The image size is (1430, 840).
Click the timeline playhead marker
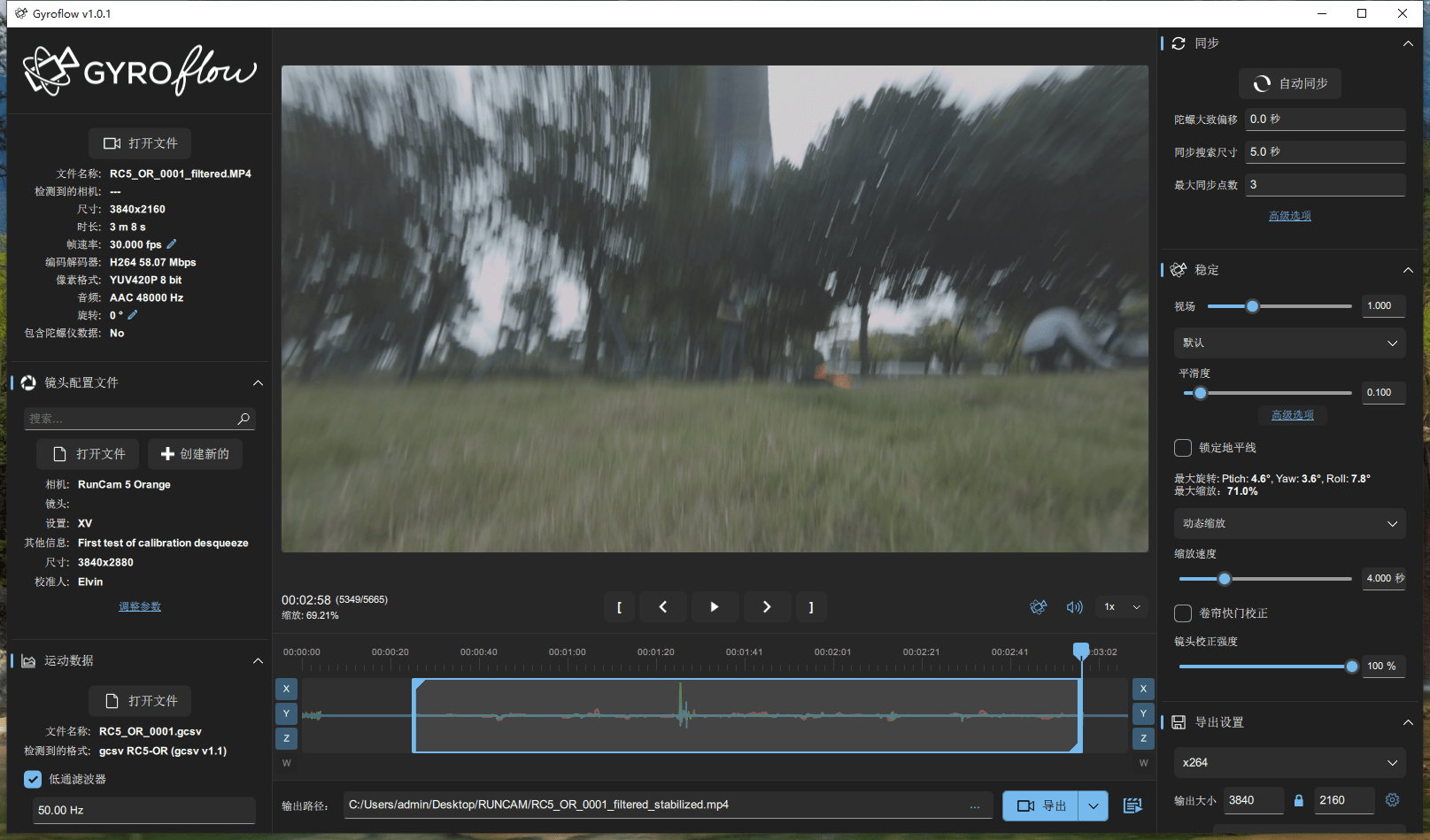tap(1081, 651)
